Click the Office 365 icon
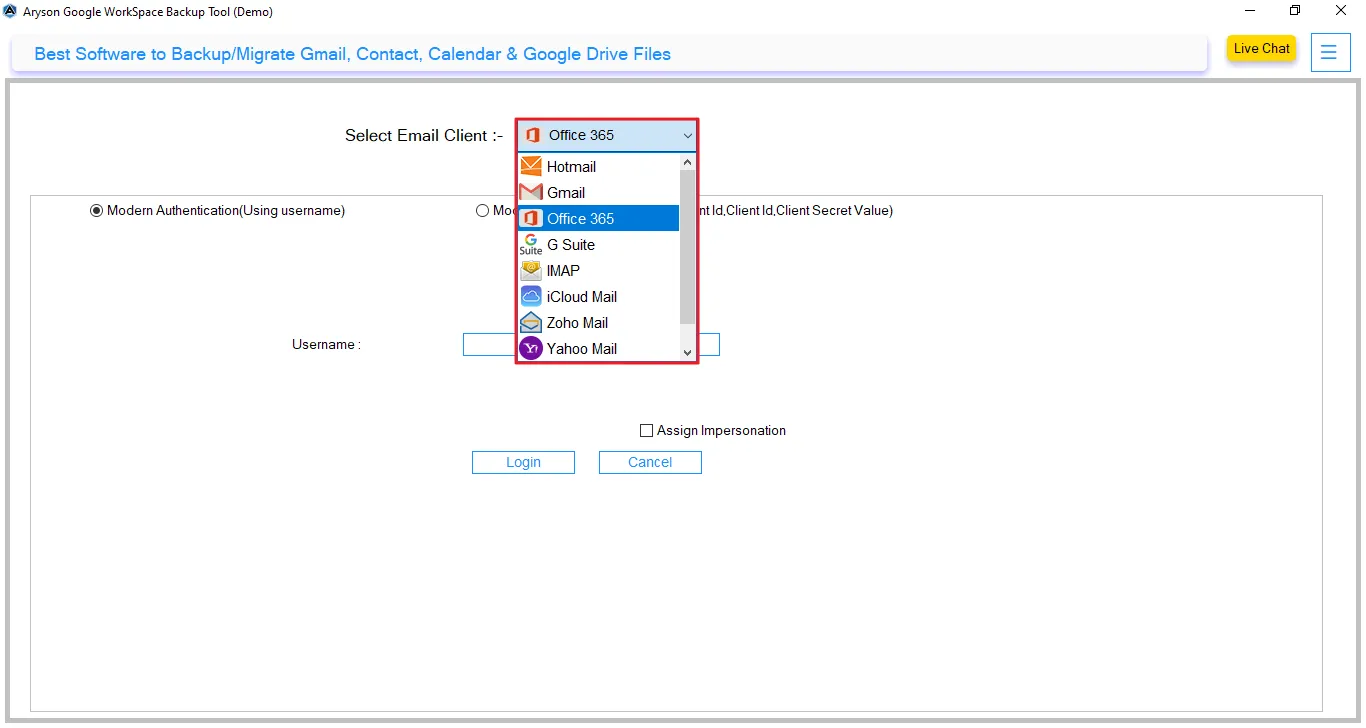This screenshot has height=728, width=1366. pos(531,218)
